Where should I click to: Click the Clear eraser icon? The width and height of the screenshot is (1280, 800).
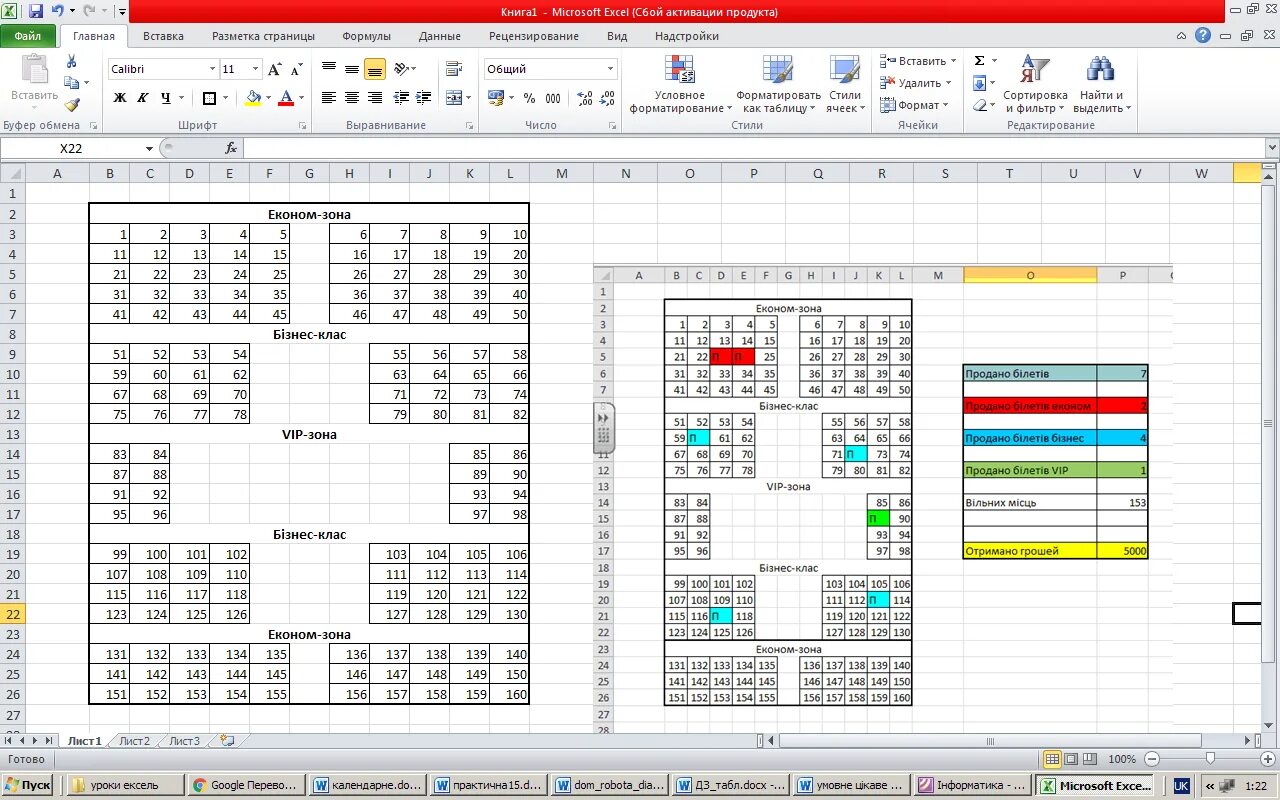(979, 105)
